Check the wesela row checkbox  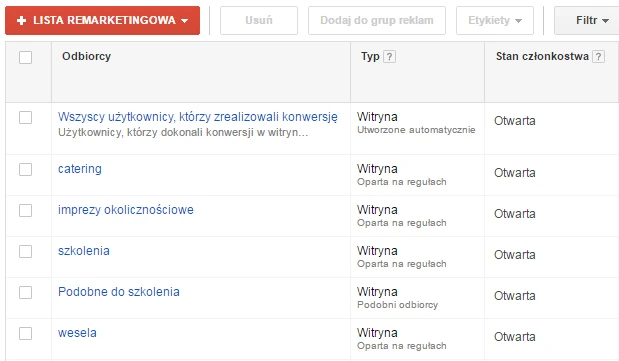pos(25,334)
